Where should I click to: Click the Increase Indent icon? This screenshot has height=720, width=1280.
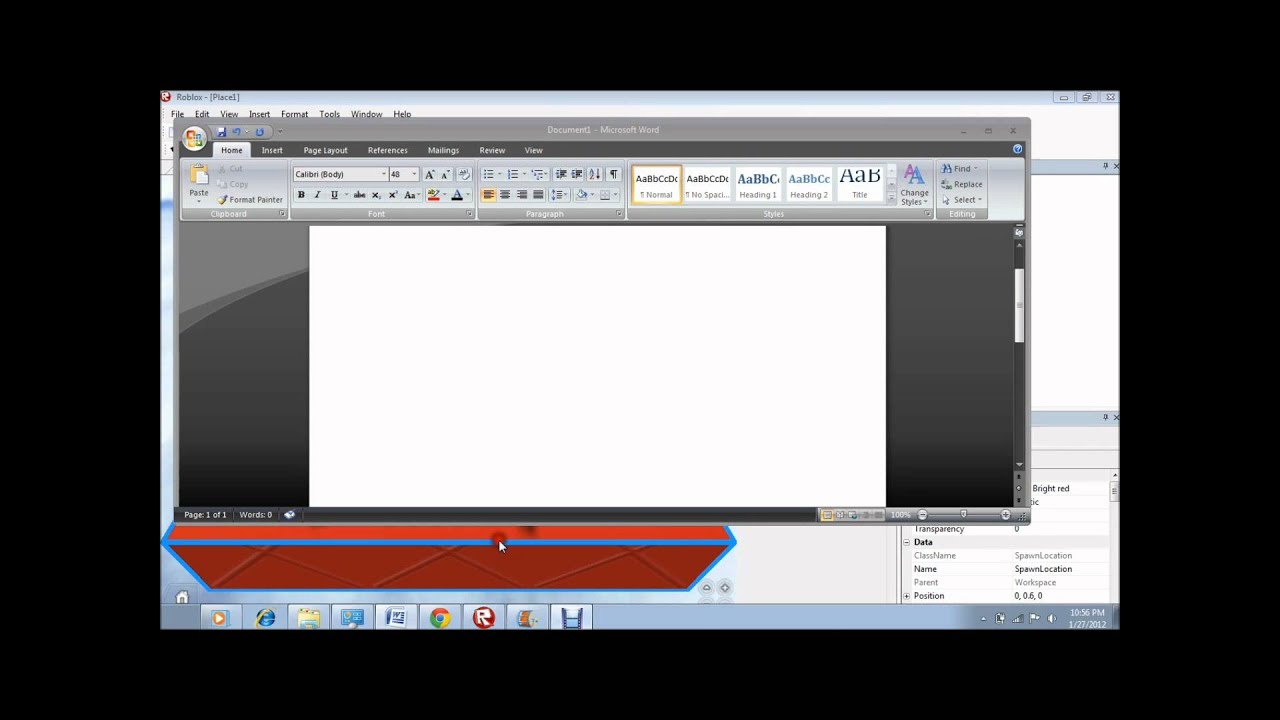(577, 174)
